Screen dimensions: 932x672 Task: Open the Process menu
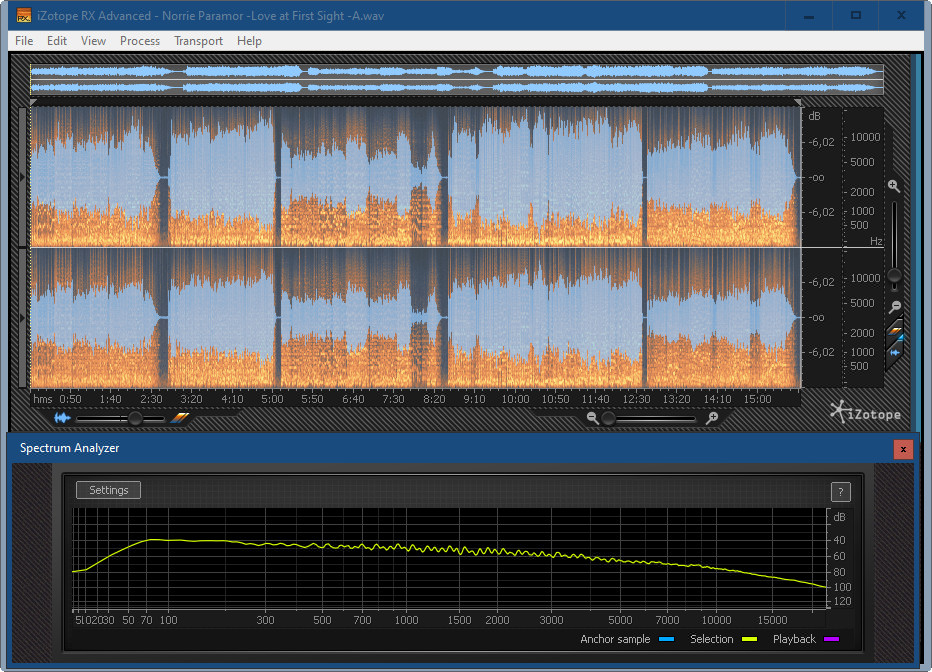click(x=140, y=41)
